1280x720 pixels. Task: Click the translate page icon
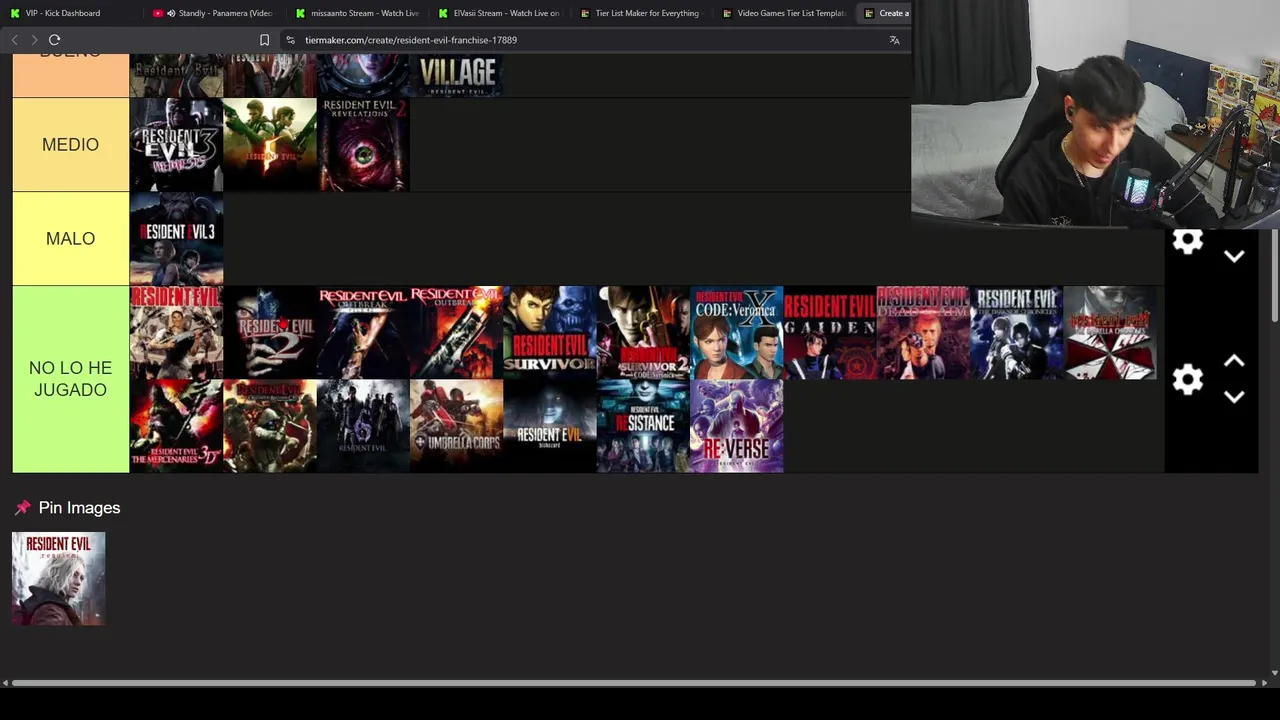click(x=894, y=40)
